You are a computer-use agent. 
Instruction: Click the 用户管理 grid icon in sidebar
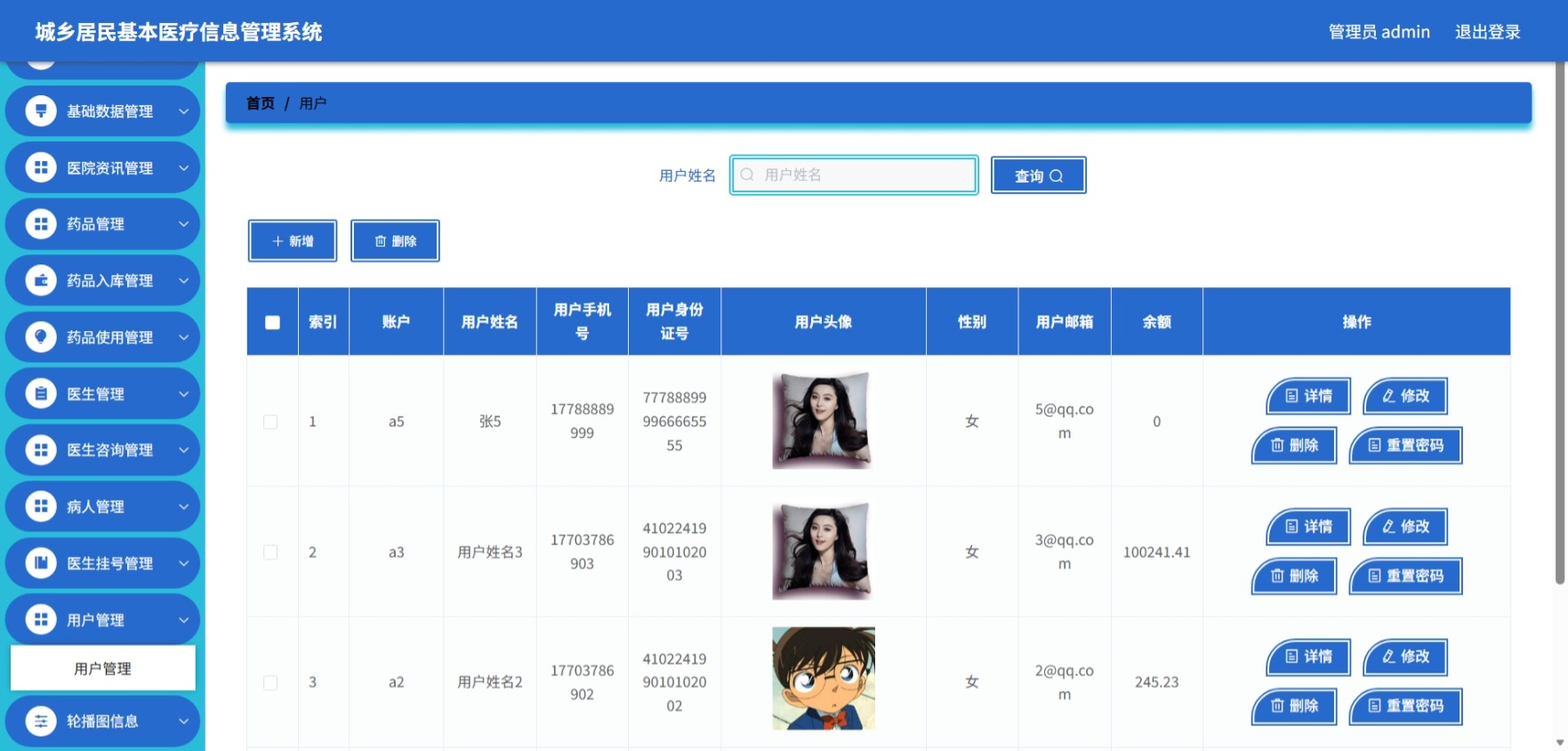click(x=41, y=619)
